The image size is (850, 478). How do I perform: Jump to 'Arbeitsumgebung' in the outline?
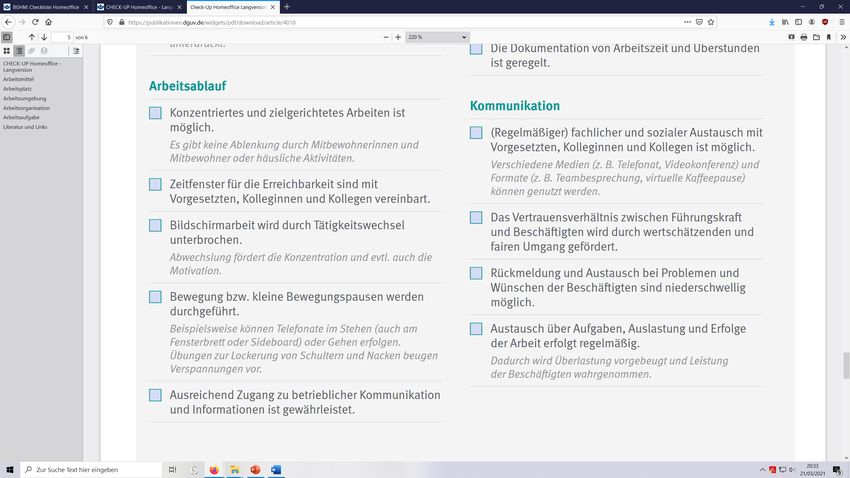24,100
